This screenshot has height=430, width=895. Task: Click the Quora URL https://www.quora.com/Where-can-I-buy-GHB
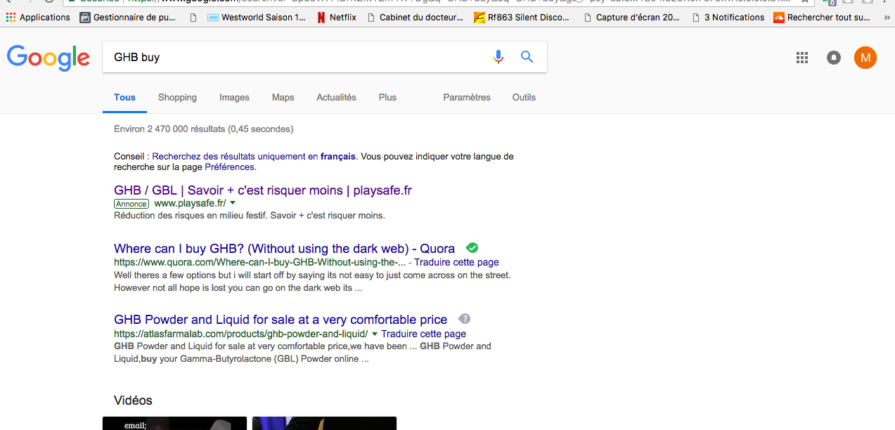pos(260,263)
